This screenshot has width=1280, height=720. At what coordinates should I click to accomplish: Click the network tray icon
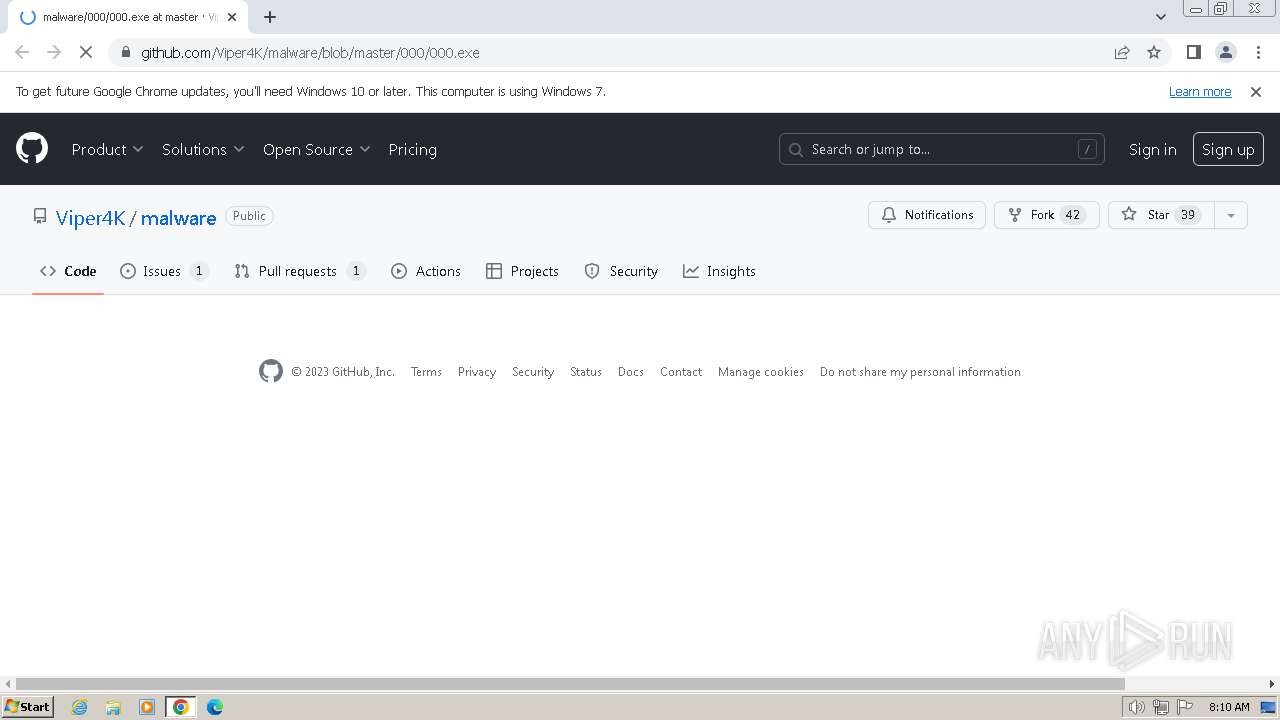1161,707
